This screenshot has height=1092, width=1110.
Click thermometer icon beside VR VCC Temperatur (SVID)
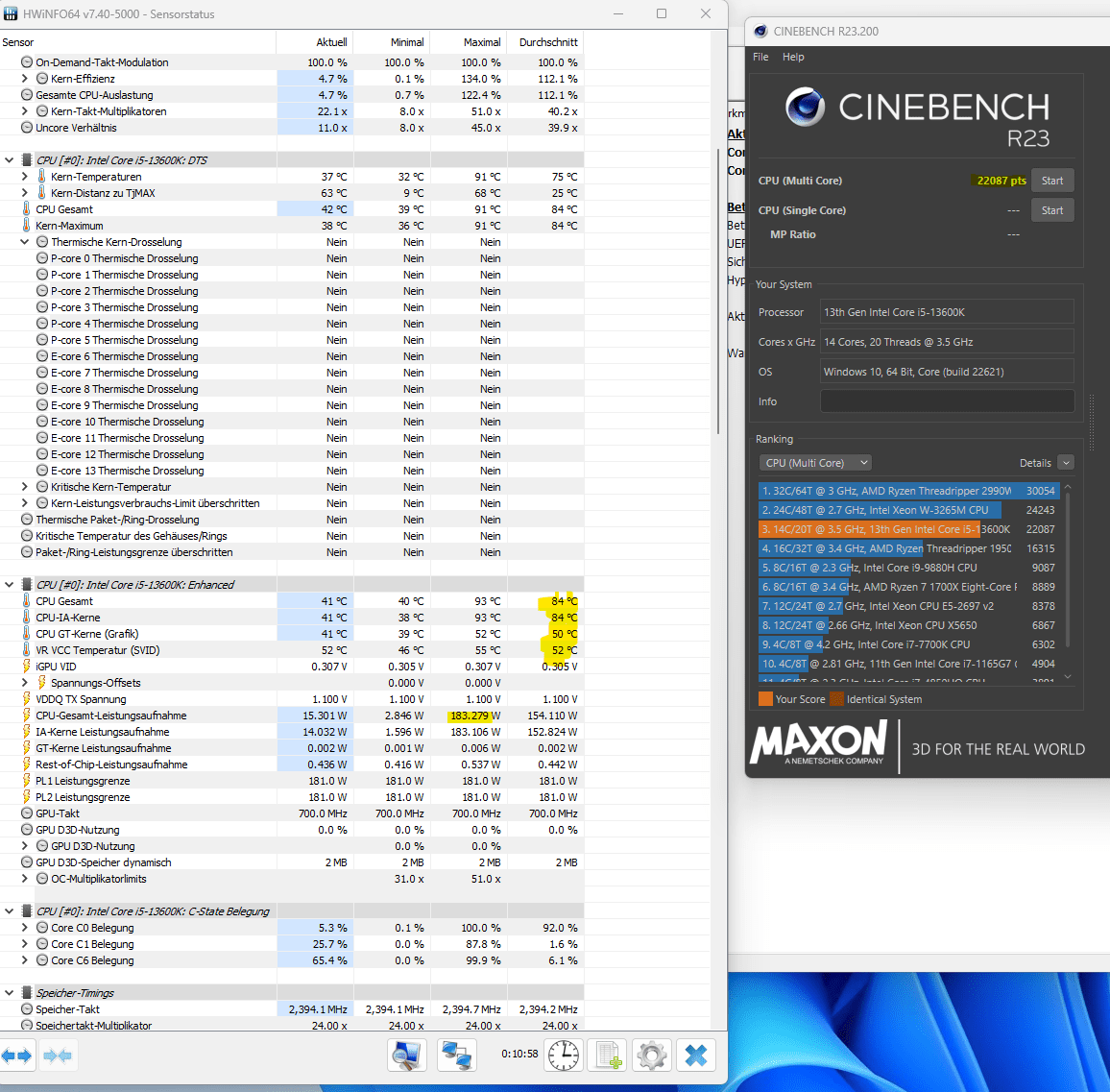point(26,650)
